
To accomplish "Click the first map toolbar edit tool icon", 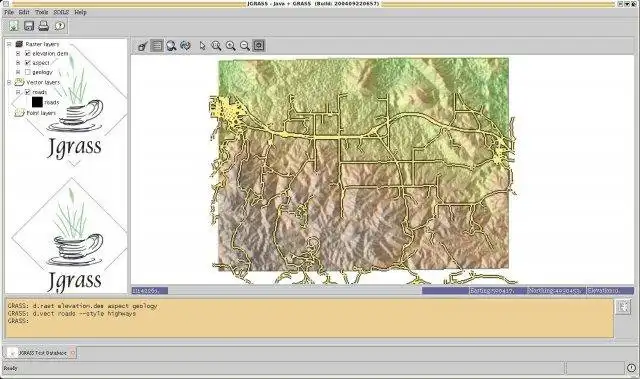I will 142,46.
